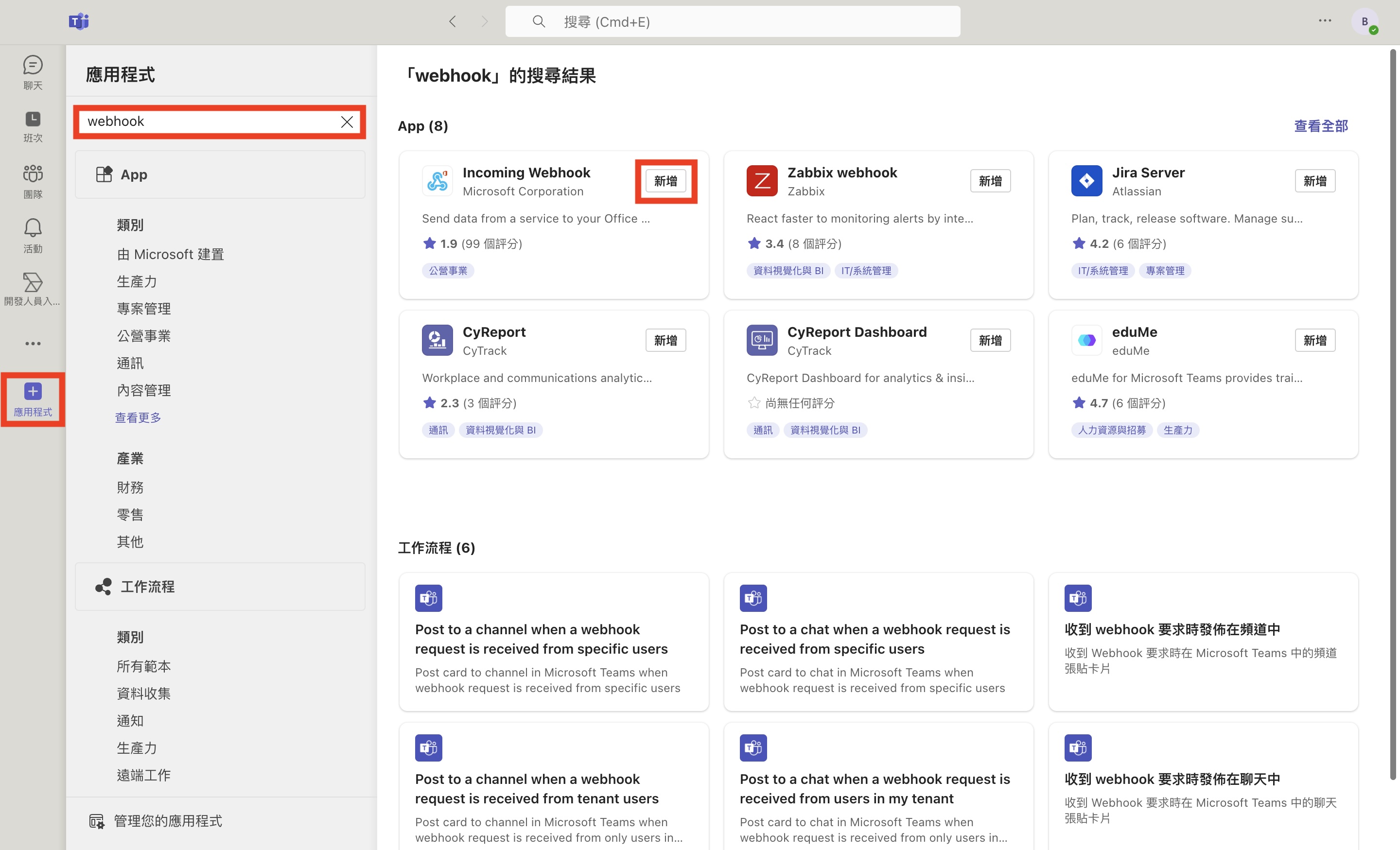The image size is (1400, 850).
Task: Filter by 由 Microsoft 建置 category
Action: [171, 255]
